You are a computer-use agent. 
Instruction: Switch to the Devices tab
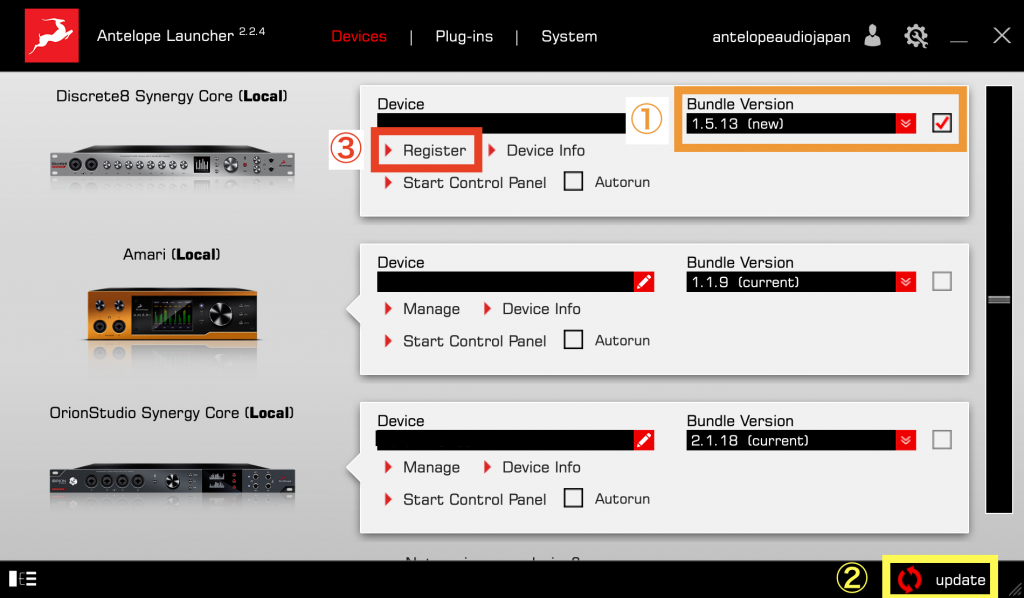359,37
